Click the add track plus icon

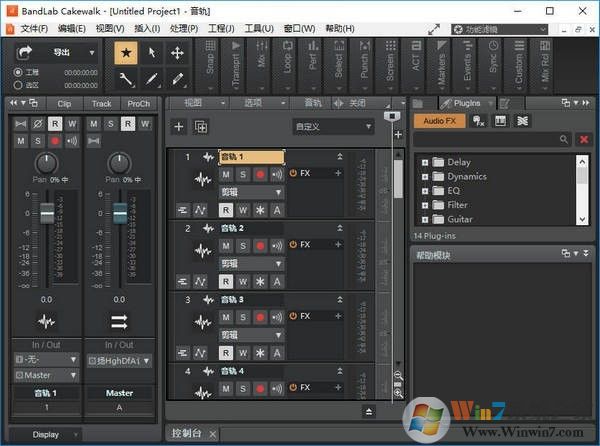pos(178,126)
